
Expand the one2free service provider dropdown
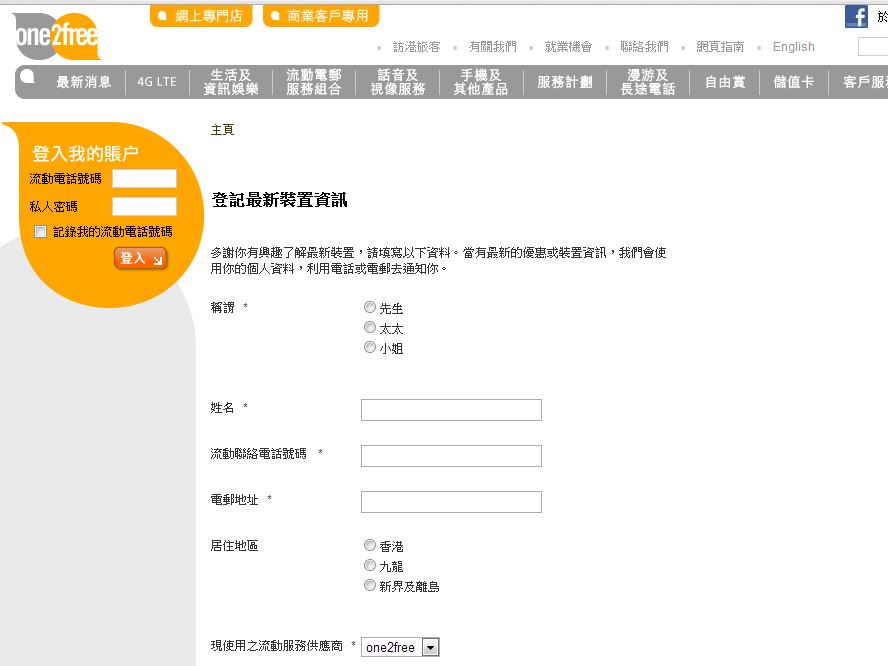(431, 648)
